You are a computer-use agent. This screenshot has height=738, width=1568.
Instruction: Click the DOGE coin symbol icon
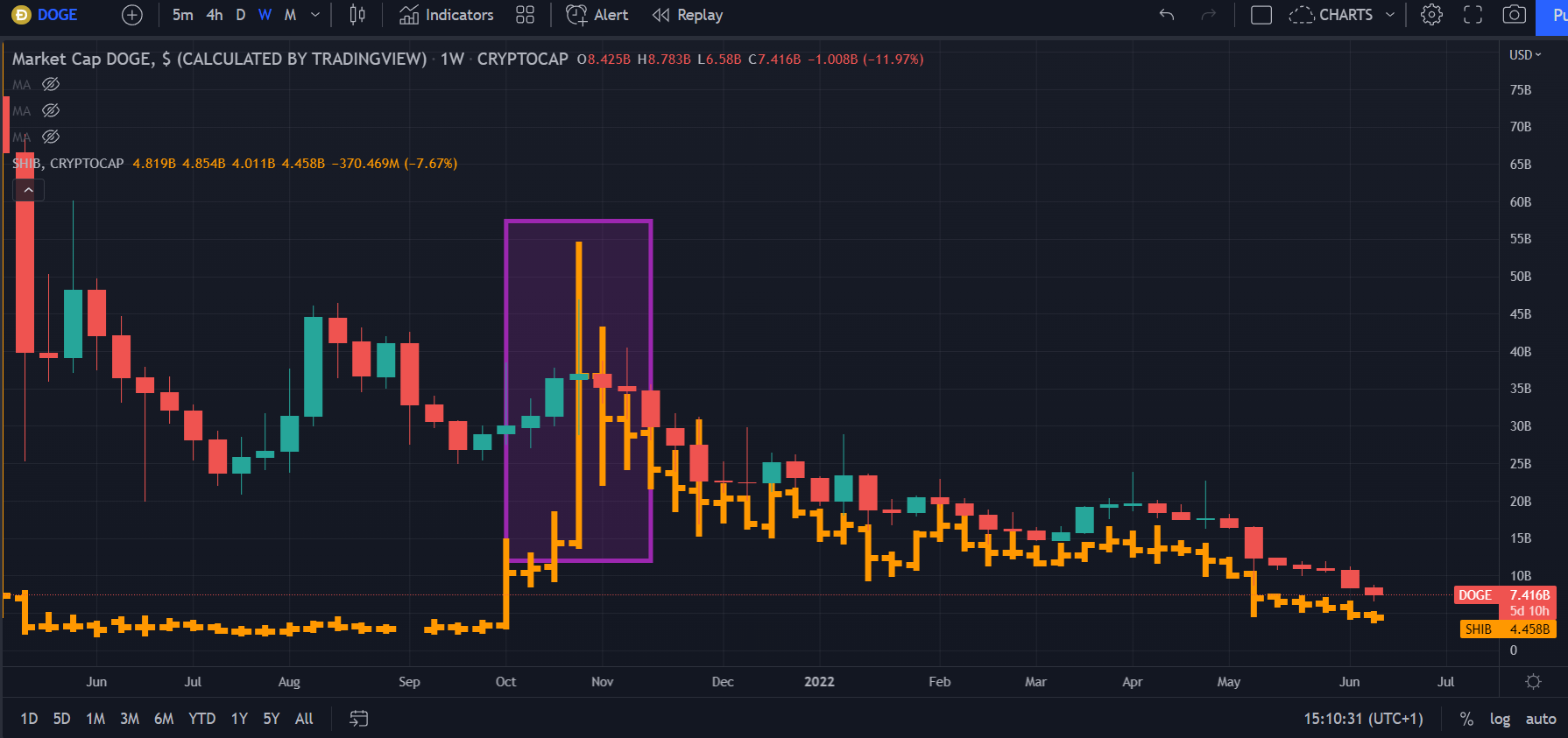21,15
